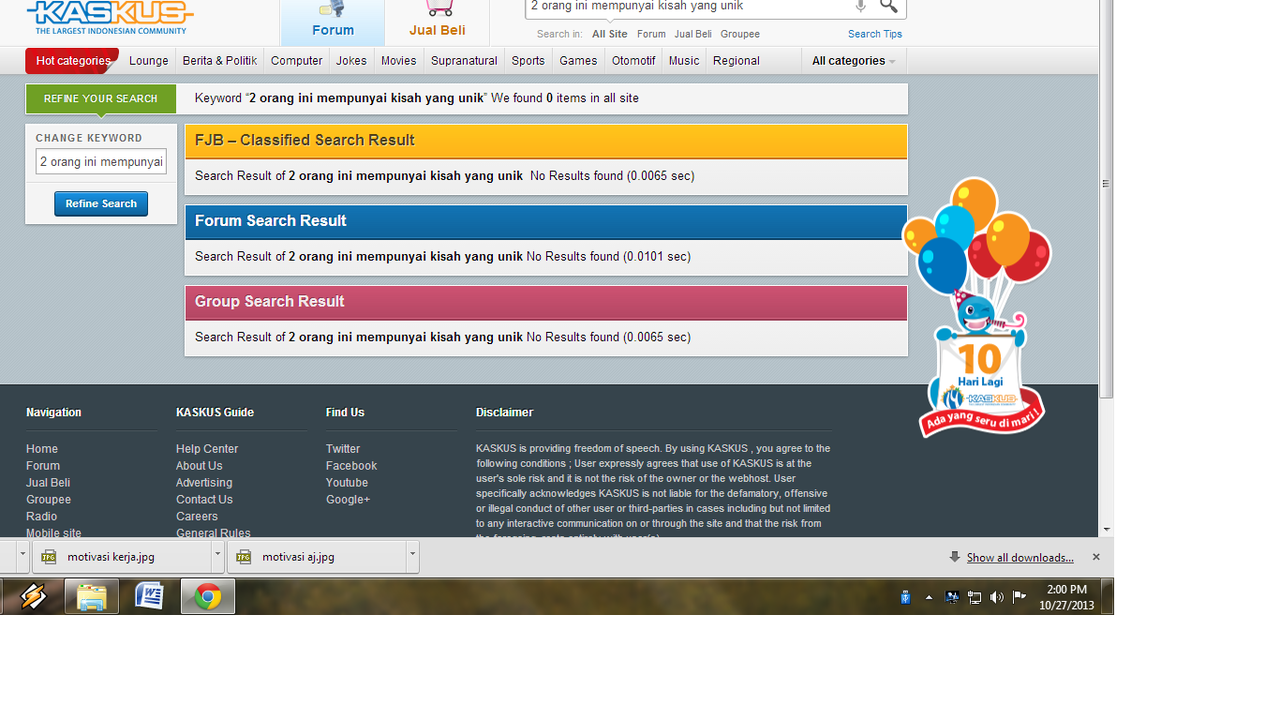Open footer Home link
Screen dimensions: 1280x720
click(x=42, y=449)
